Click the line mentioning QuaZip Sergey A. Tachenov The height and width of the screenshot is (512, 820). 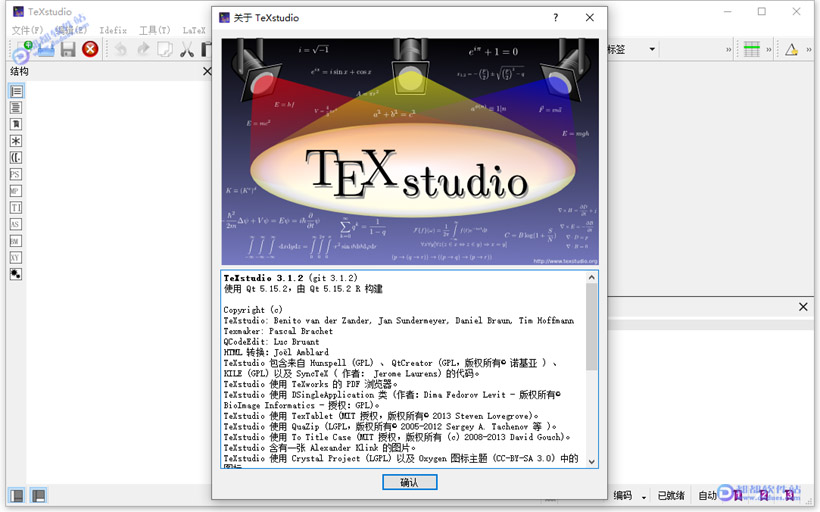click(x=390, y=427)
